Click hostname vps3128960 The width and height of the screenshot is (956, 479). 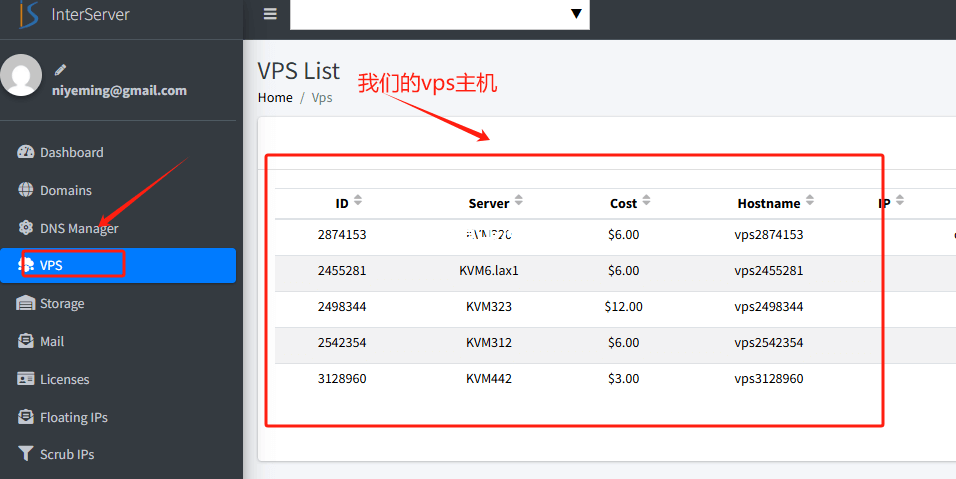point(769,378)
